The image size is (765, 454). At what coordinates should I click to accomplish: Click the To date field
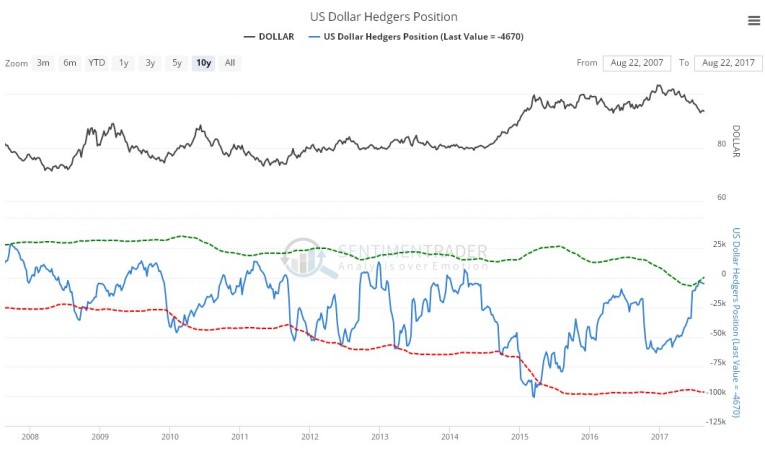[x=727, y=63]
